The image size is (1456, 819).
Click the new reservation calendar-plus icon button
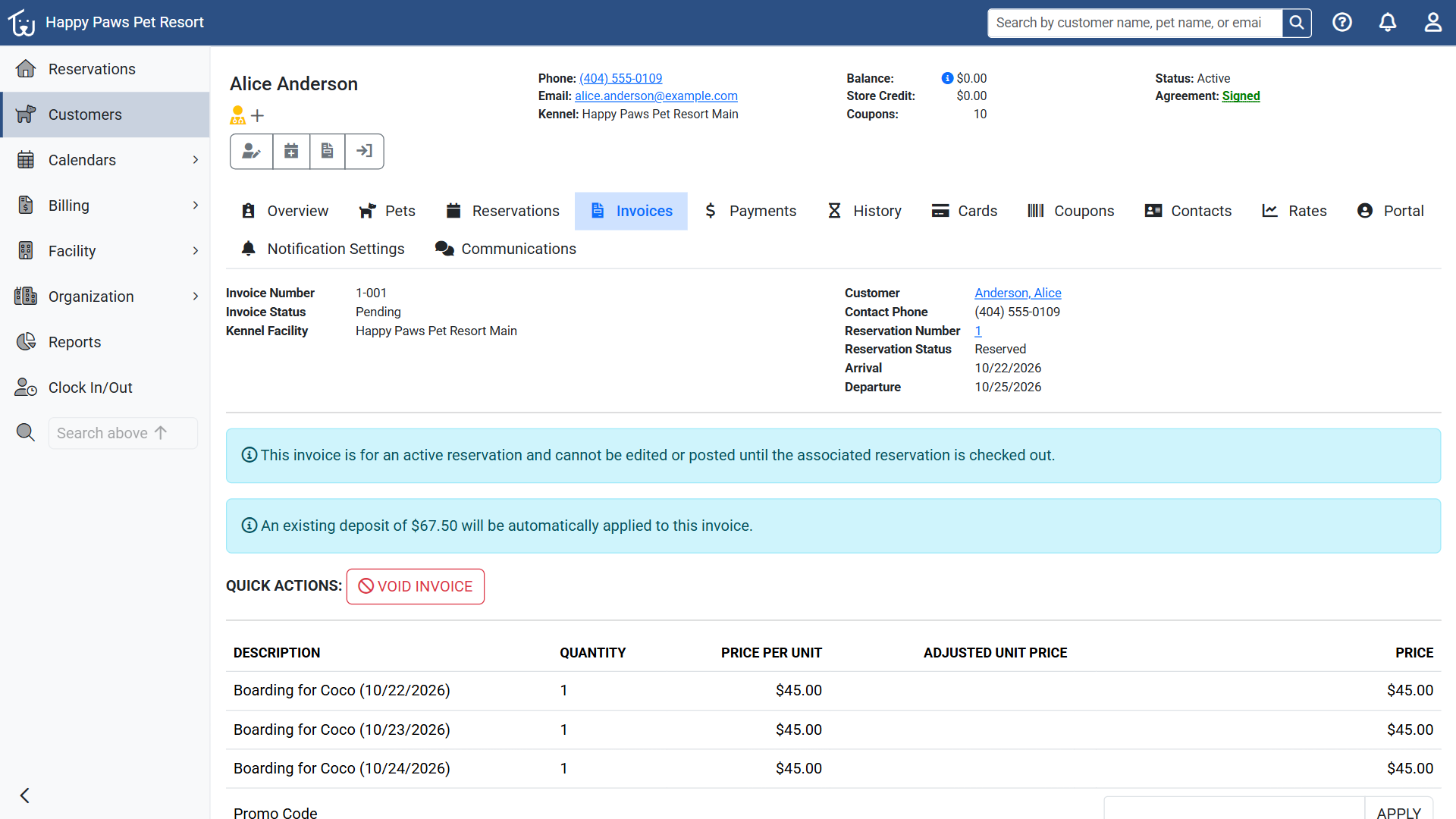click(x=291, y=152)
